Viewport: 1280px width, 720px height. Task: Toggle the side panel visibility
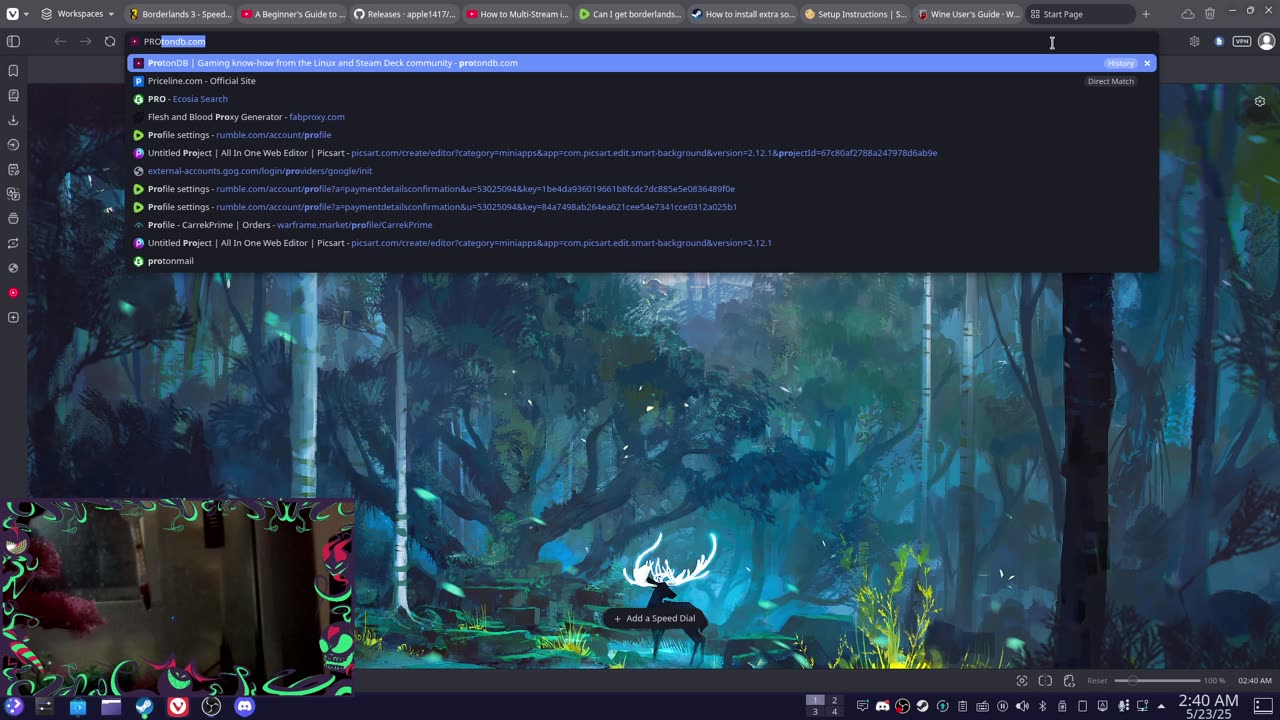[x=13, y=41]
